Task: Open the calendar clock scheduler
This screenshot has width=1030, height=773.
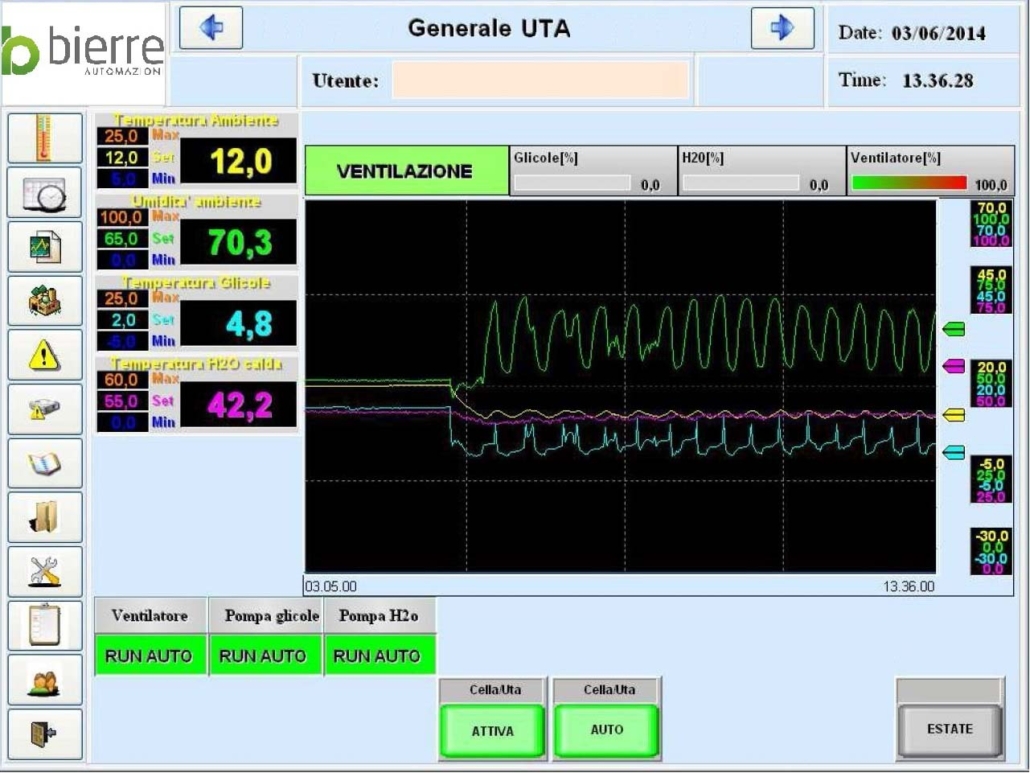Action: pos(44,192)
